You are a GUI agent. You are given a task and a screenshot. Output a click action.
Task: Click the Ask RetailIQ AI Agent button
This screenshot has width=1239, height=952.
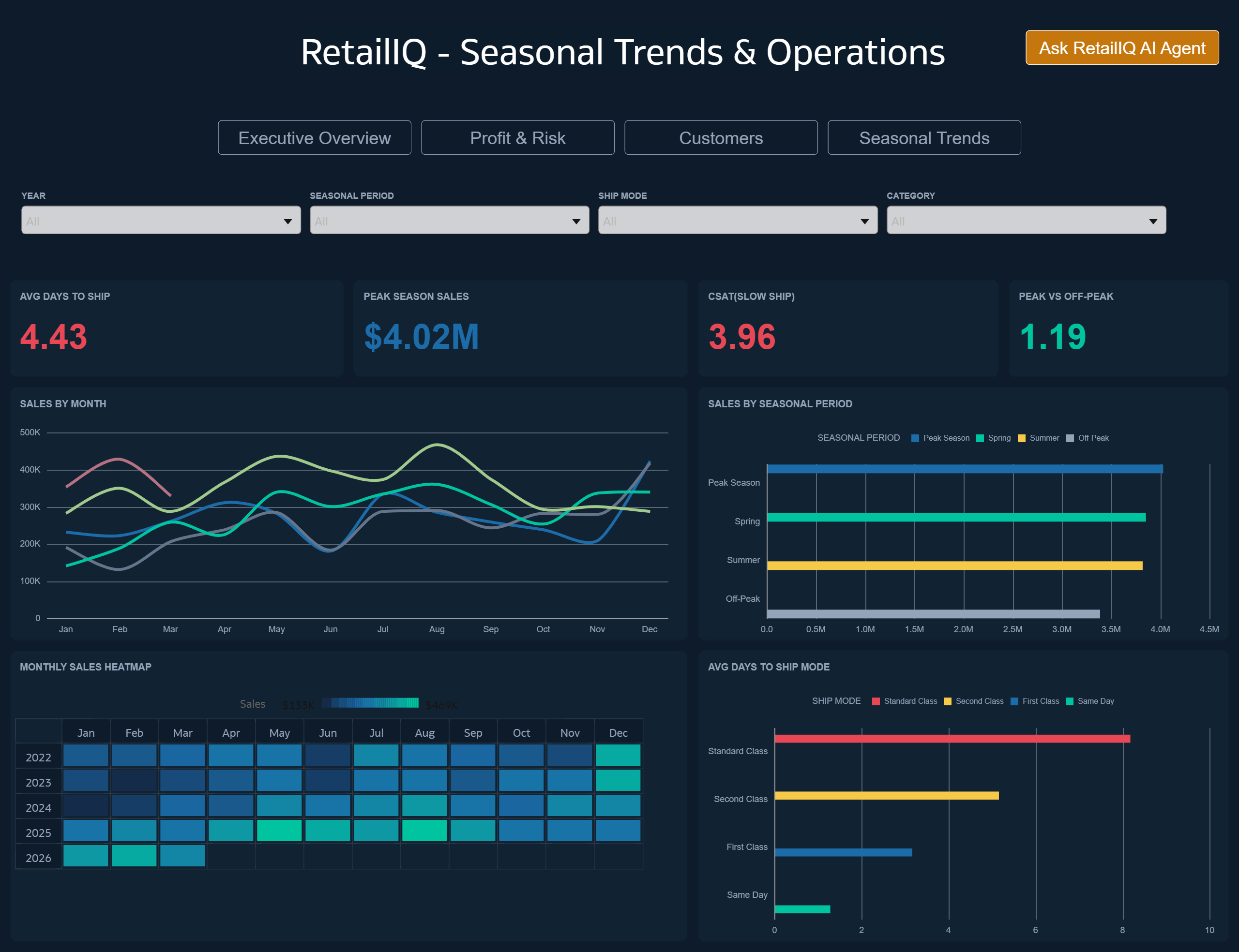1122,47
